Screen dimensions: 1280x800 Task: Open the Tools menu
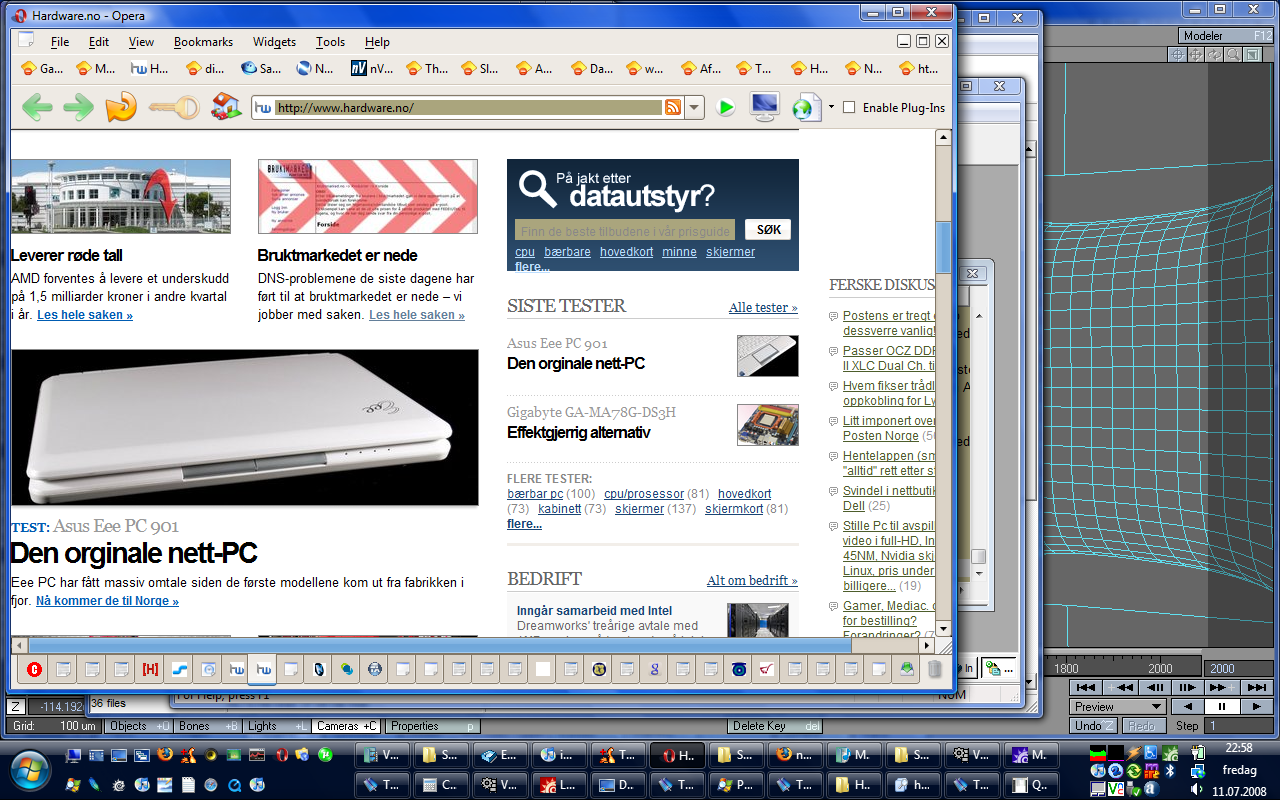(330, 42)
